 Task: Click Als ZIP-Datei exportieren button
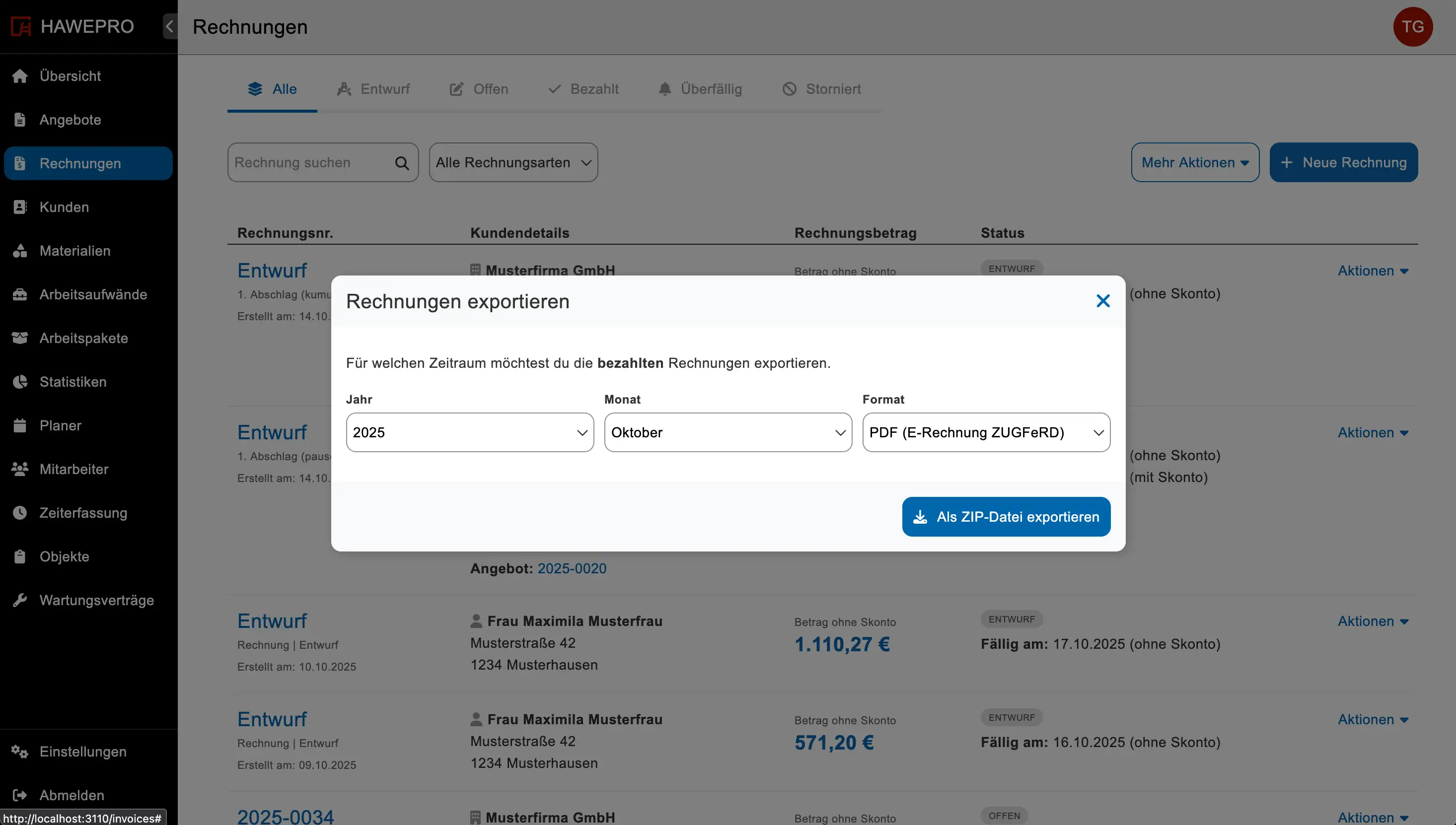pyautogui.click(x=1006, y=517)
